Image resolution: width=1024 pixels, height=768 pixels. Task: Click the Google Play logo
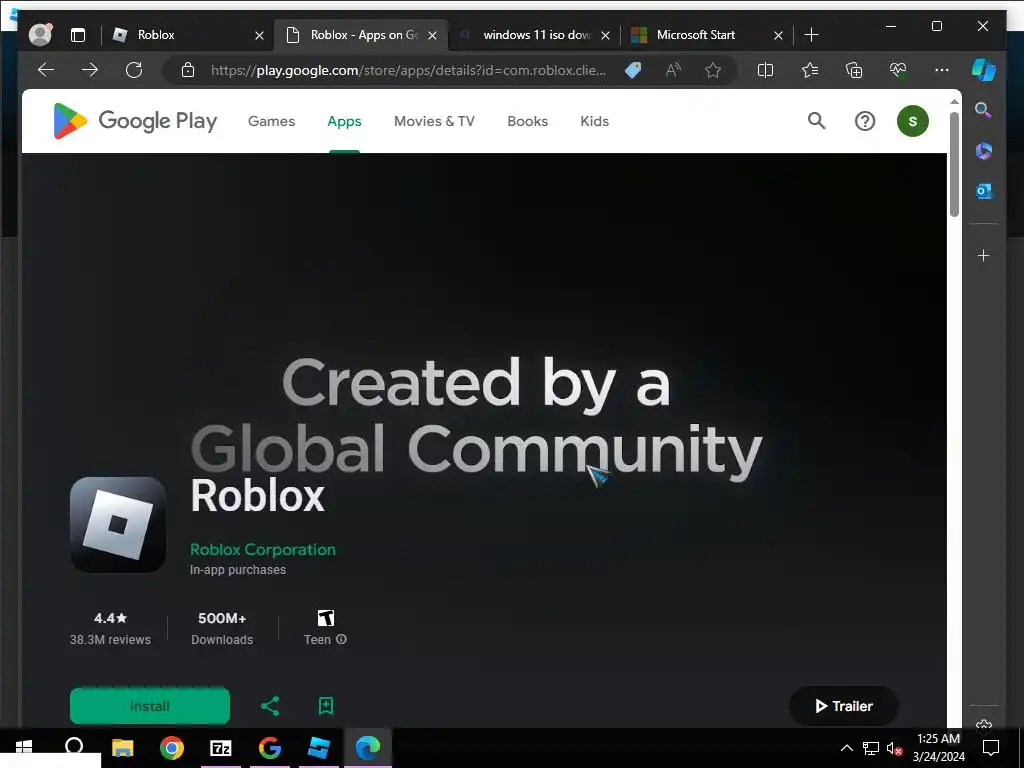(x=135, y=121)
